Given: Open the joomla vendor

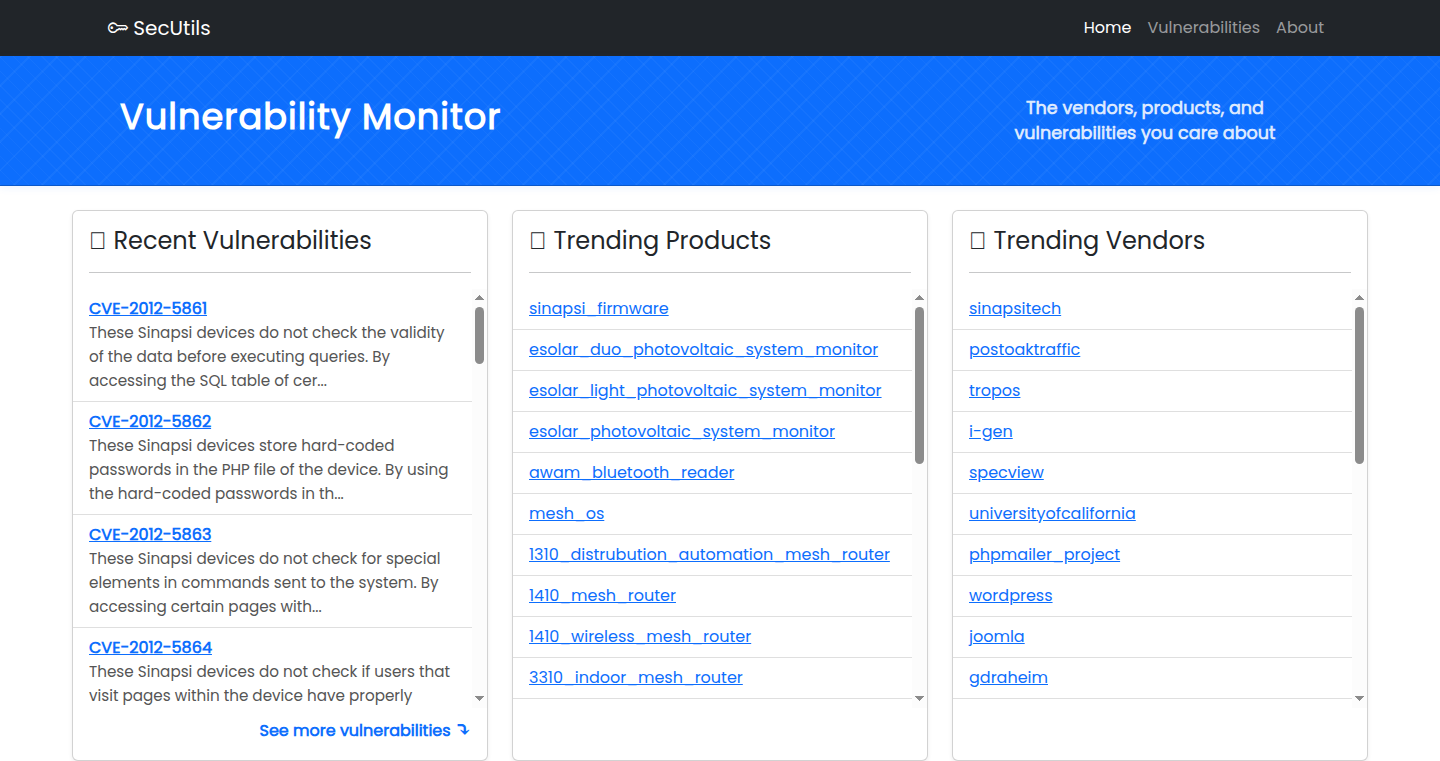Looking at the screenshot, I should pos(997,636).
